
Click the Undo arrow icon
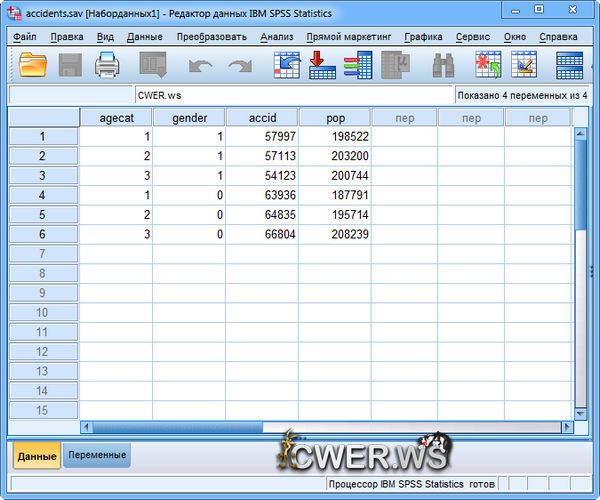(x=201, y=66)
